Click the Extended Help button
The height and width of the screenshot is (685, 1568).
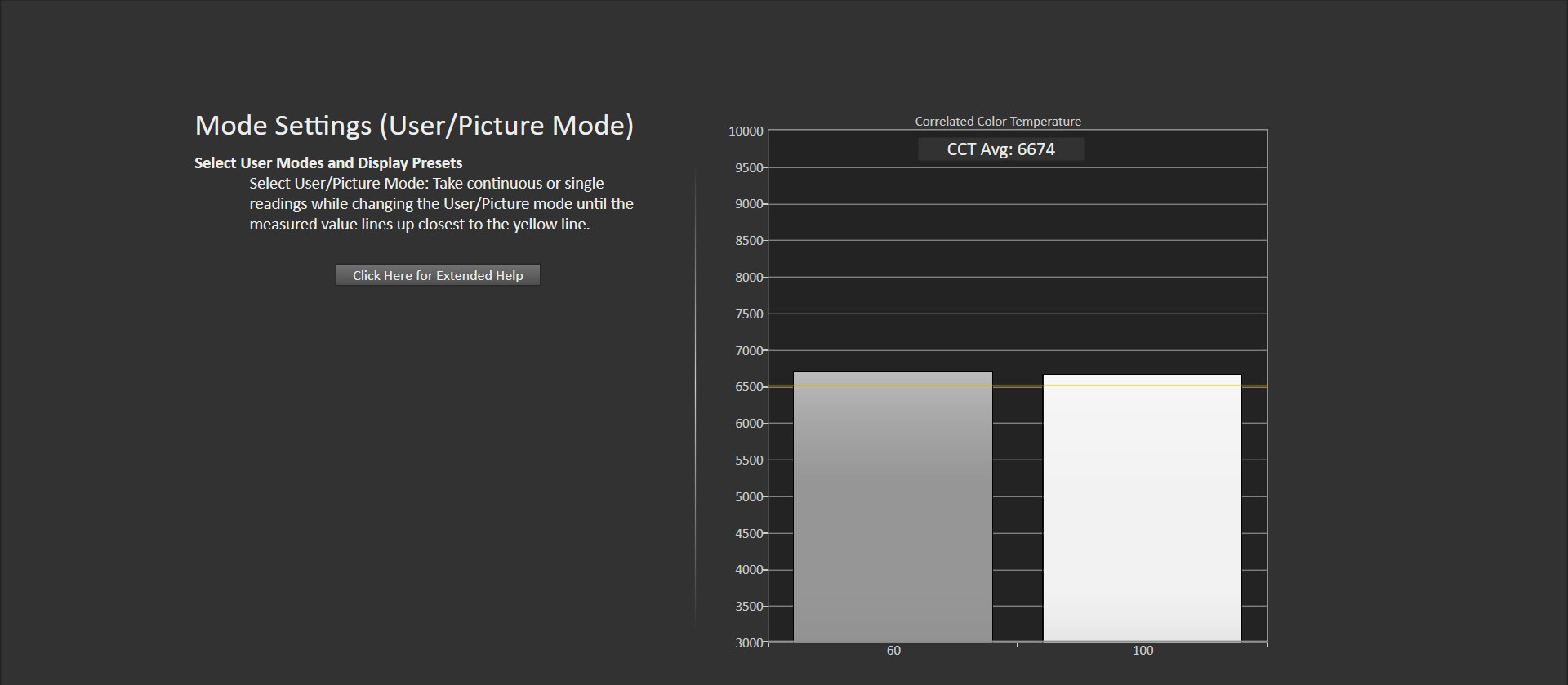pyautogui.click(x=438, y=275)
